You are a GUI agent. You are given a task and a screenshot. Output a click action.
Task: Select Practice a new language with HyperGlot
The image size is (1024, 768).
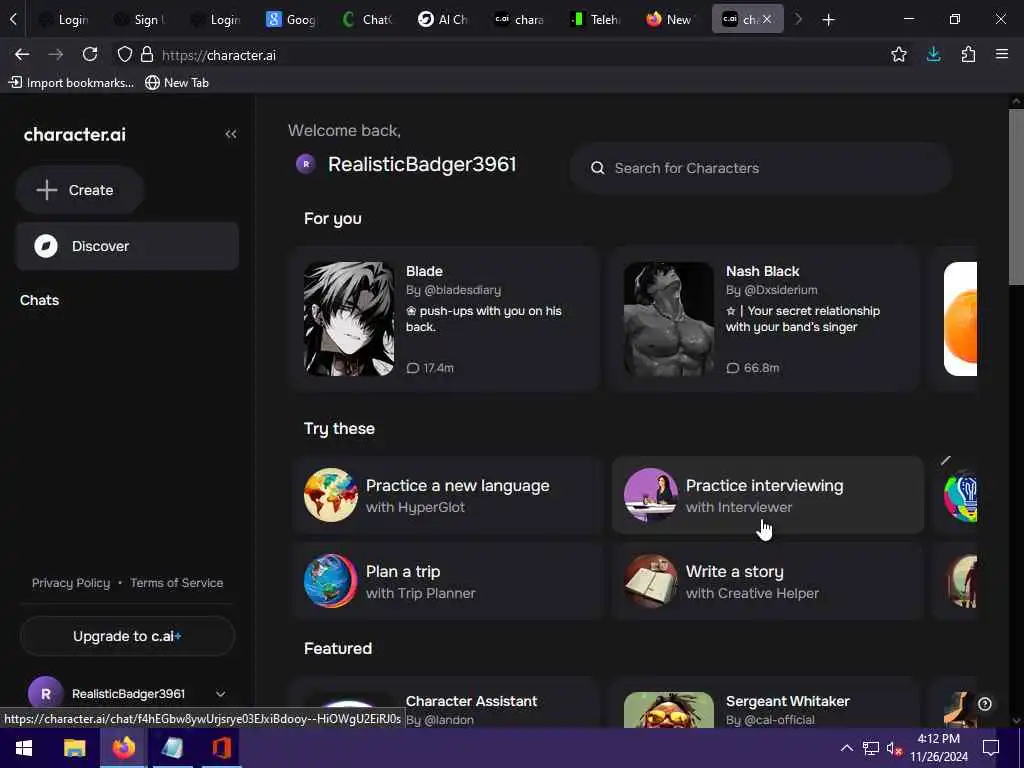447,495
